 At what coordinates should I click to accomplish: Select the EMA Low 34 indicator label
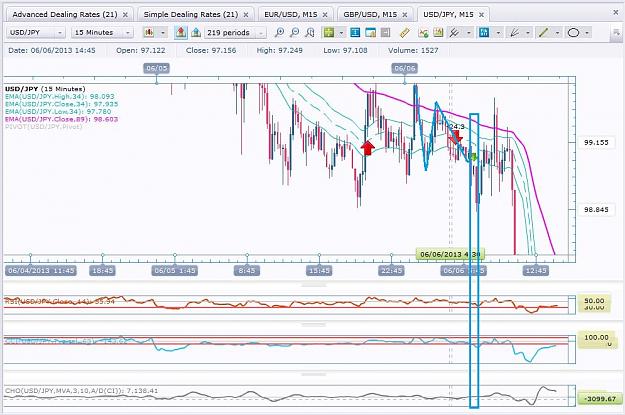pos(58,112)
